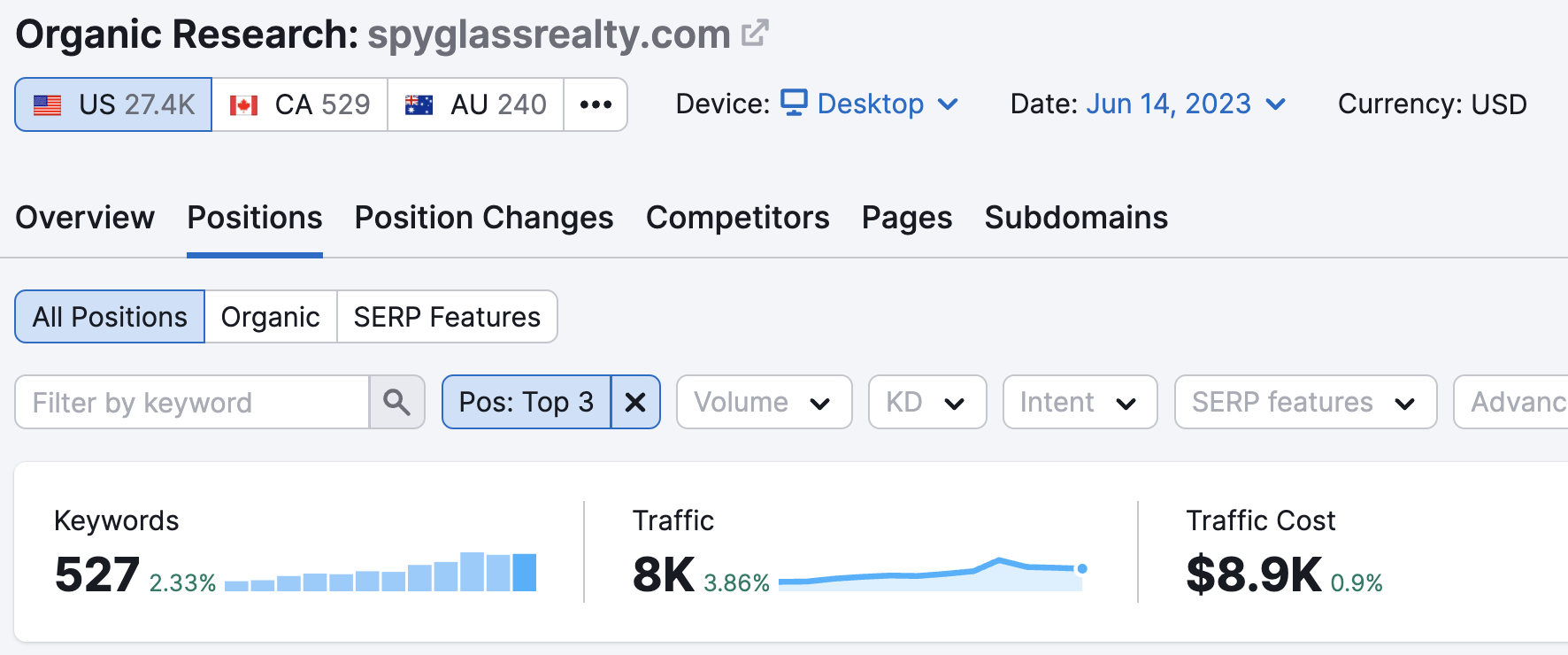Viewport: 1568px width, 655px height.
Task: Switch to the Competitors tab
Action: tap(737, 218)
